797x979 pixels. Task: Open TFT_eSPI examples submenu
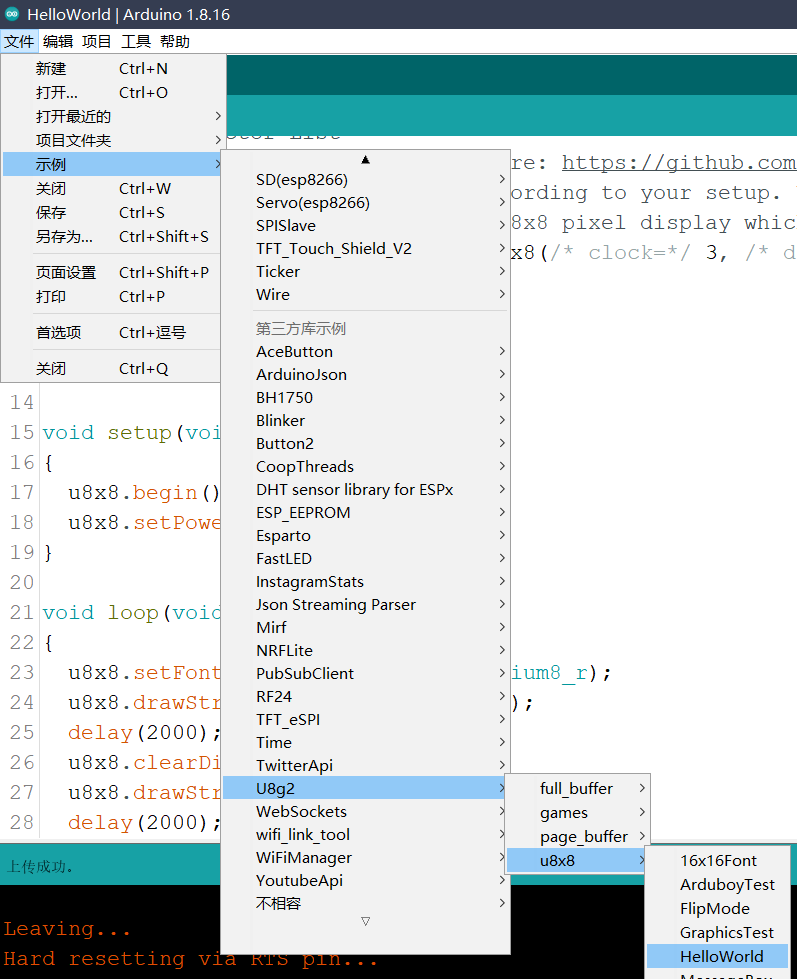[366, 720]
